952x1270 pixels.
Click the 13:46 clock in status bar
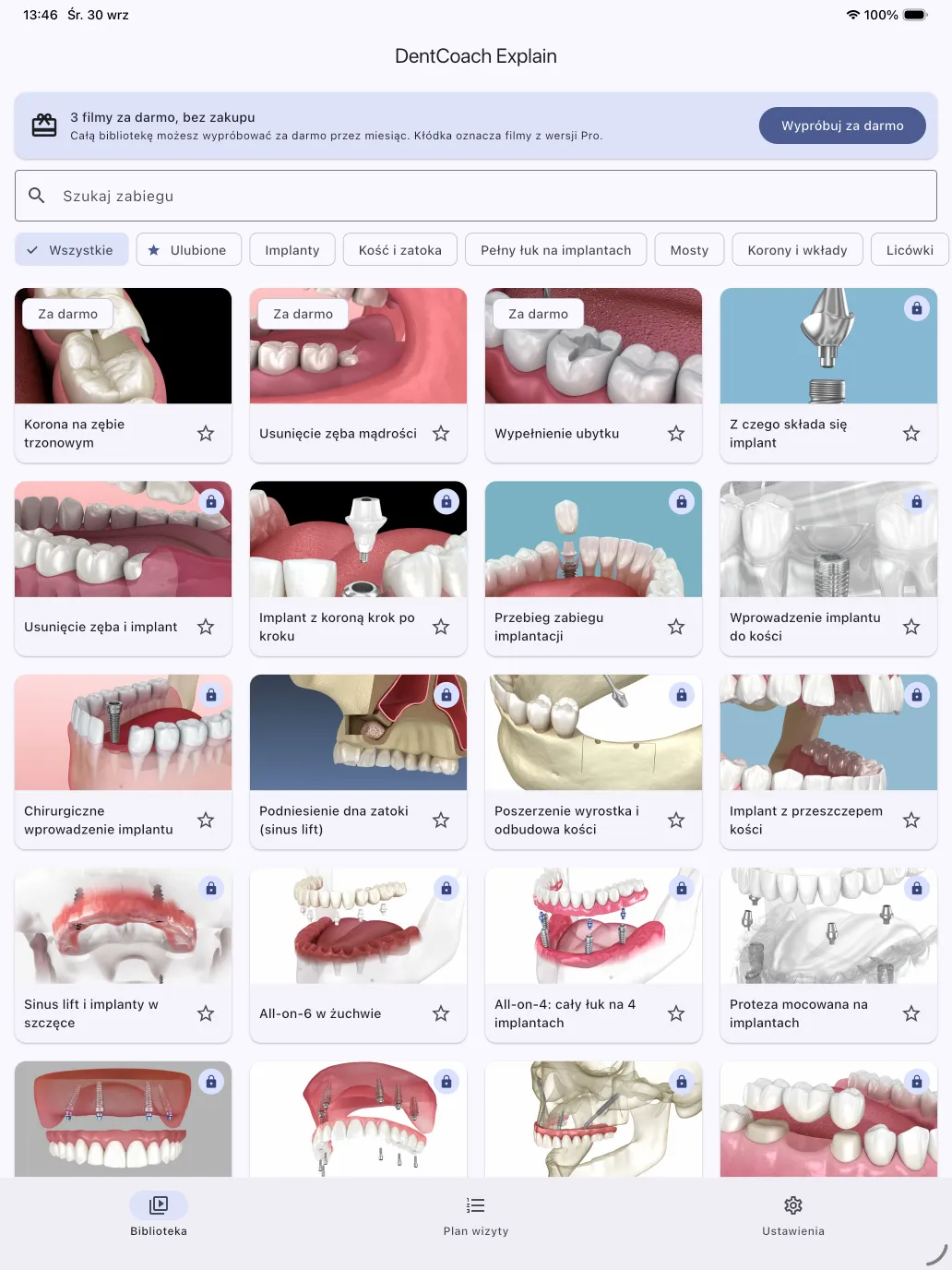(x=41, y=15)
